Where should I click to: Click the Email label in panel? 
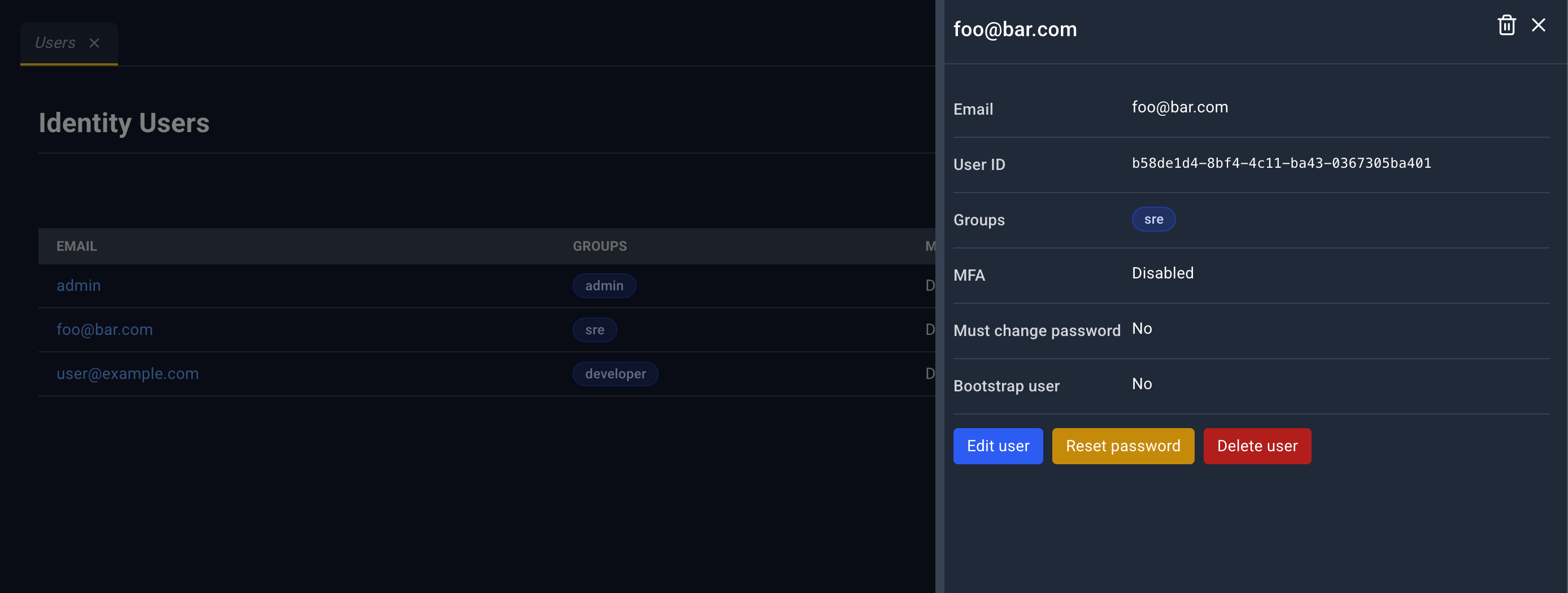(973, 109)
